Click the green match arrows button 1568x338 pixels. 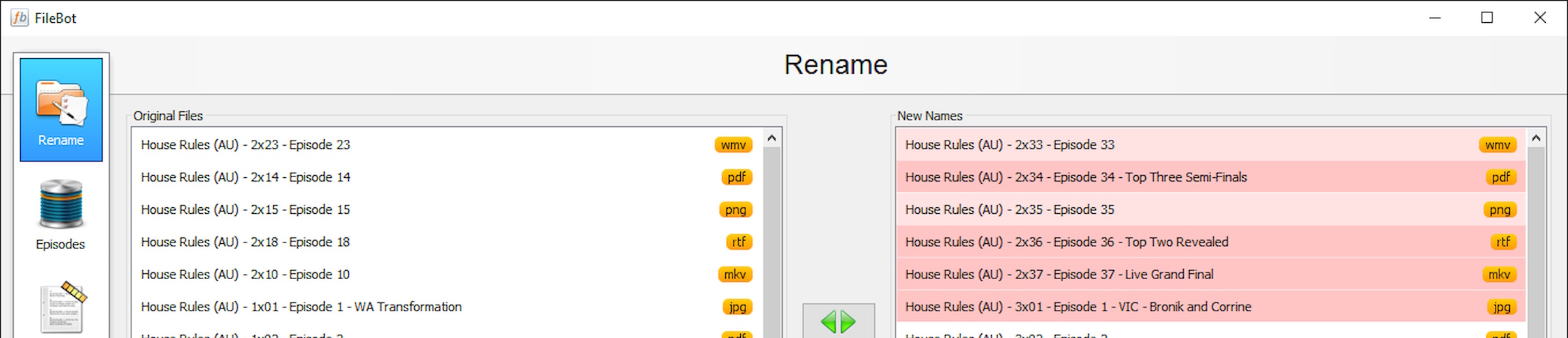838,321
